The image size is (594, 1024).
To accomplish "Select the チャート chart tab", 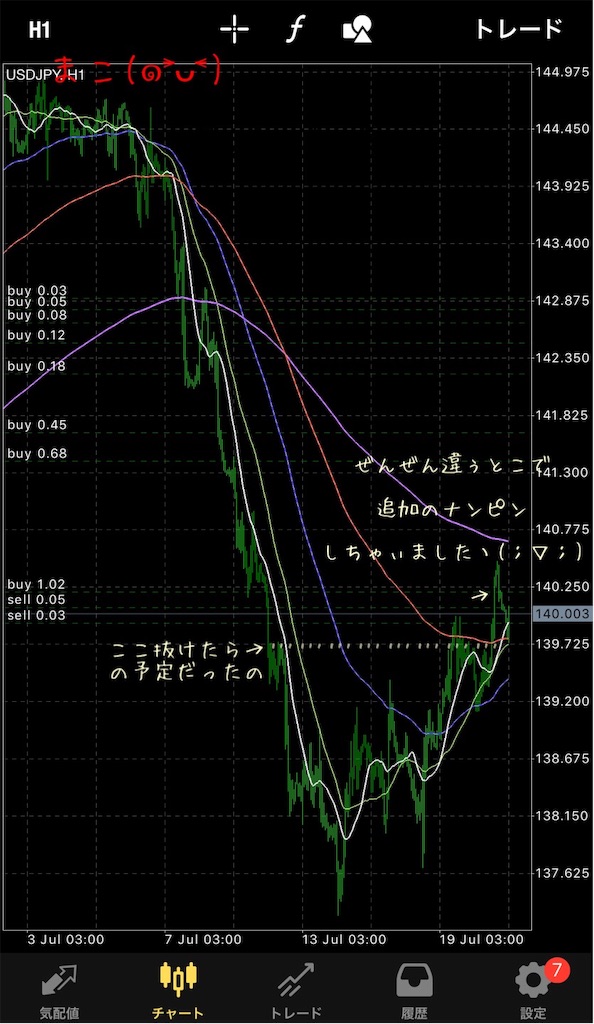I will [178, 990].
